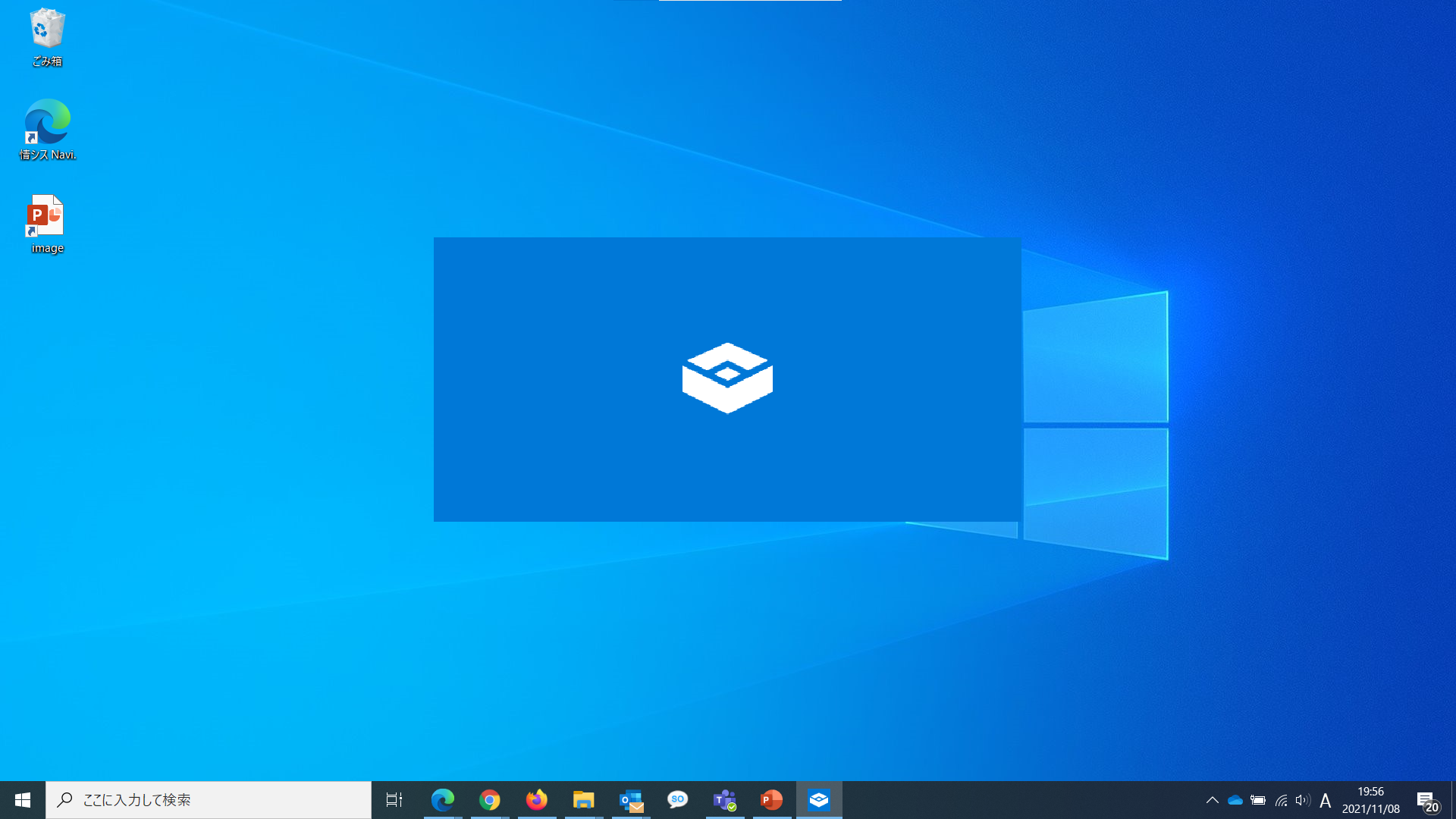1456x819 pixels.
Task: Focus the ここに入力して検索 search box
Action: 209,800
